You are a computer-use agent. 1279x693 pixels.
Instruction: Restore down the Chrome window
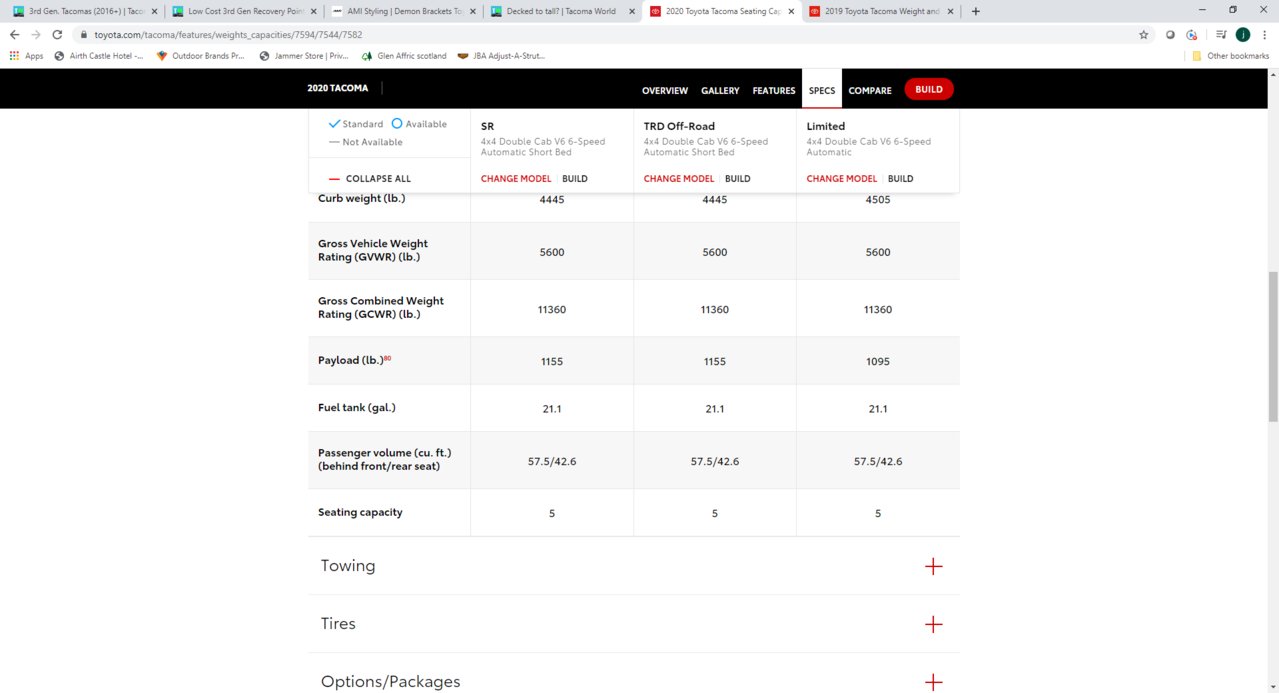pos(1233,10)
